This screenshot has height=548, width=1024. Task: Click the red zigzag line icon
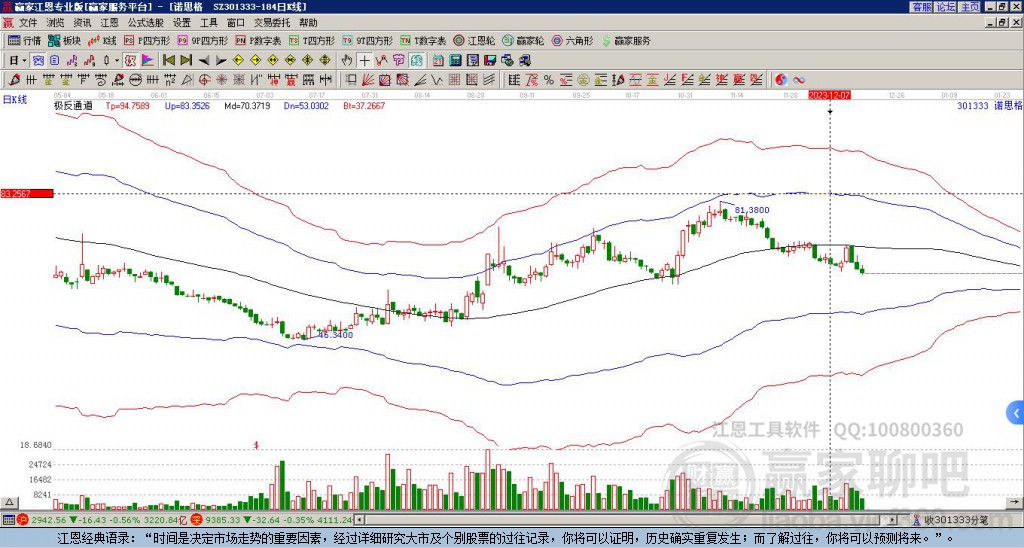coord(381,61)
